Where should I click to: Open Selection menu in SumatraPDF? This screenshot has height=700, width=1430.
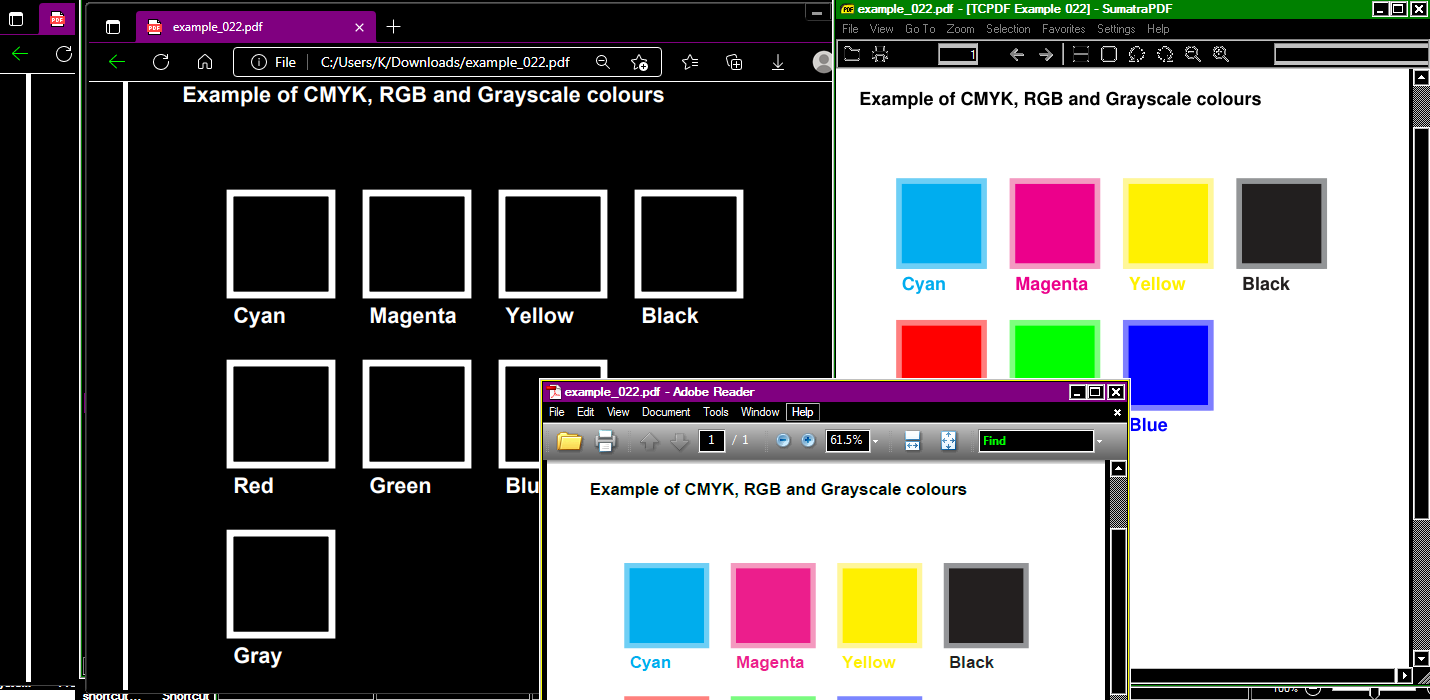(1008, 29)
